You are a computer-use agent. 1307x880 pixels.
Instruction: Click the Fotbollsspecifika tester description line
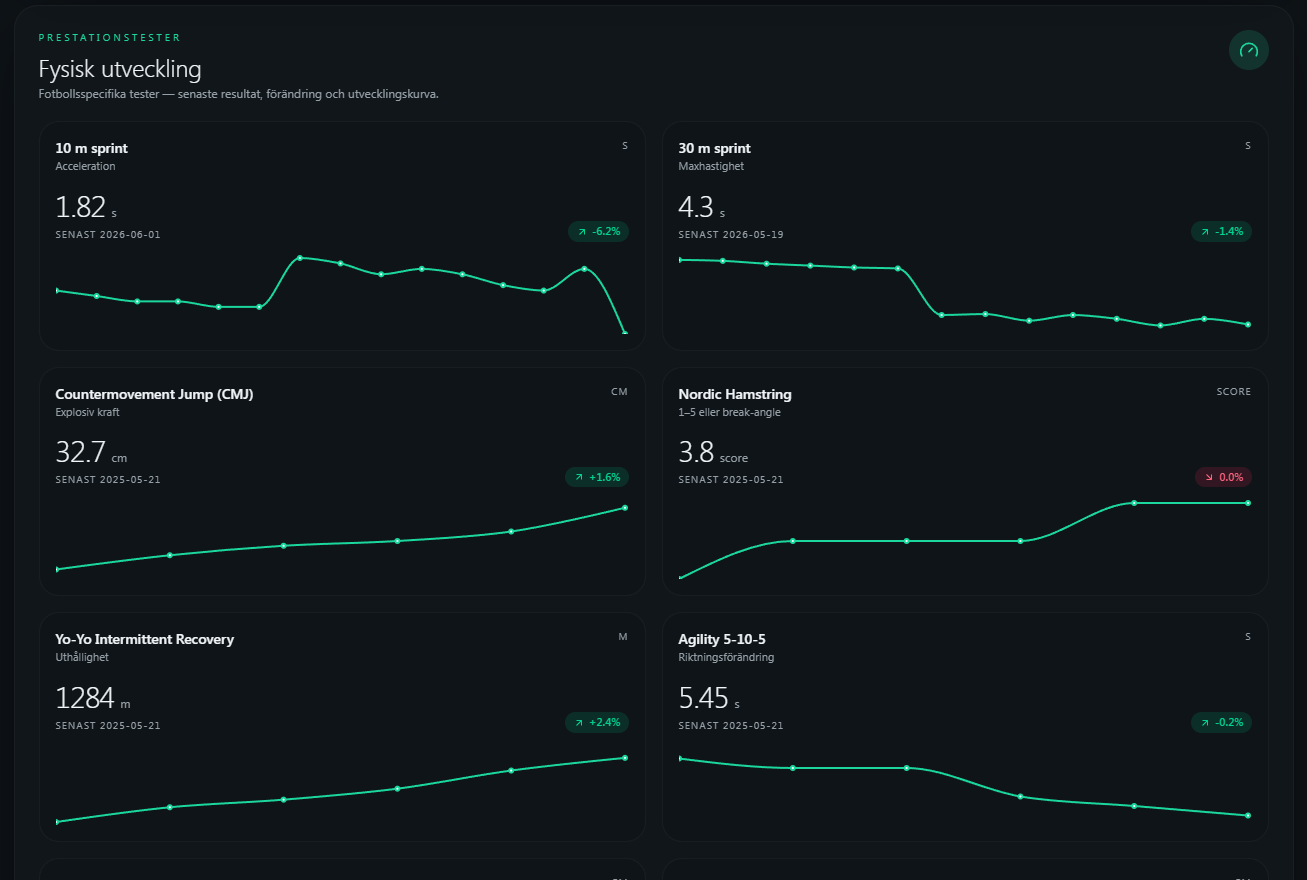pos(239,95)
